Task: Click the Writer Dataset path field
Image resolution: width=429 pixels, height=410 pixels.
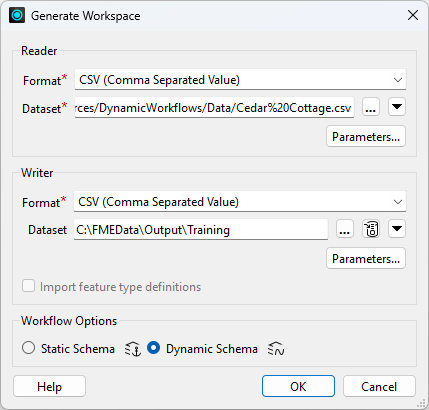Action: coord(201,230)
